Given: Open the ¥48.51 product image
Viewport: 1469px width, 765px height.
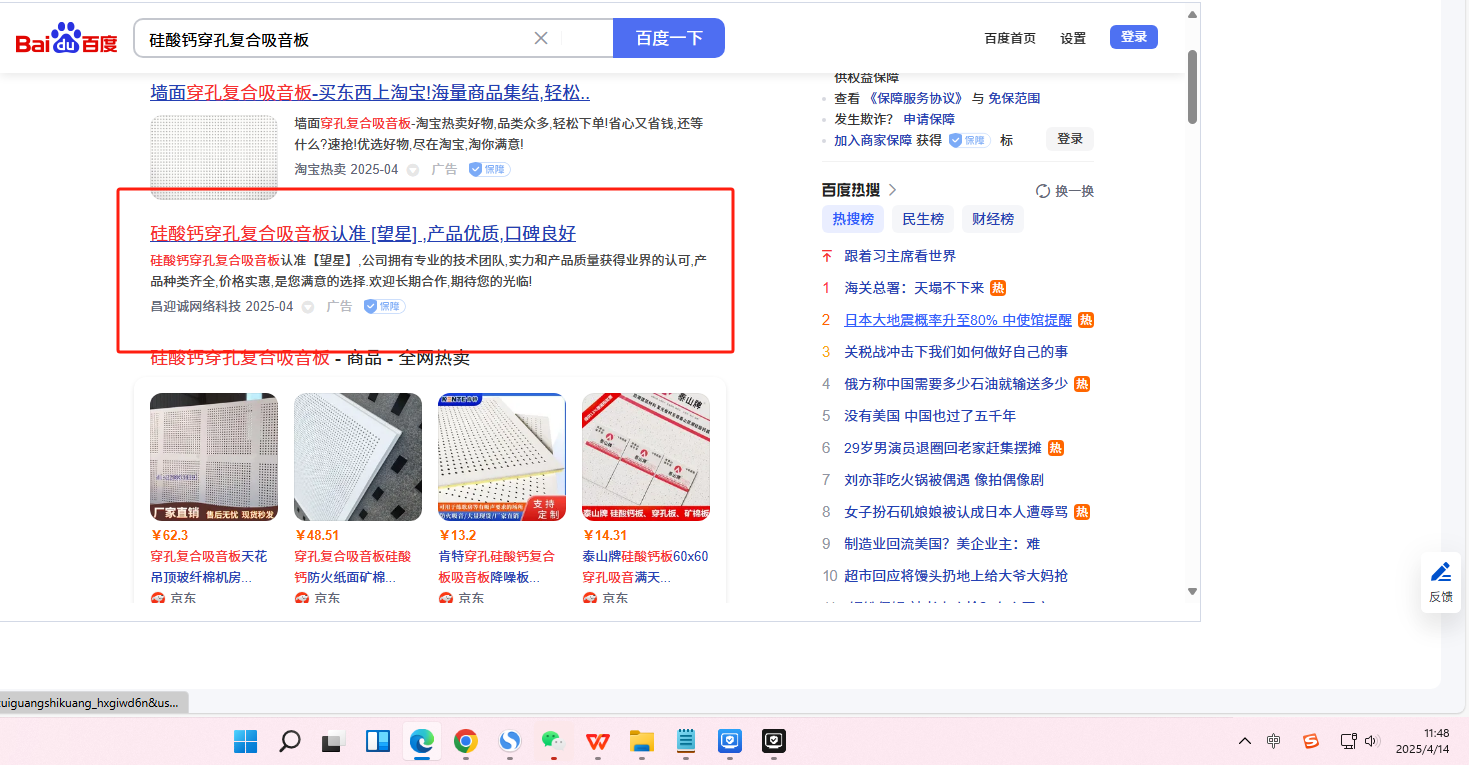Looking at the screenshot, I should pos(358,457).
